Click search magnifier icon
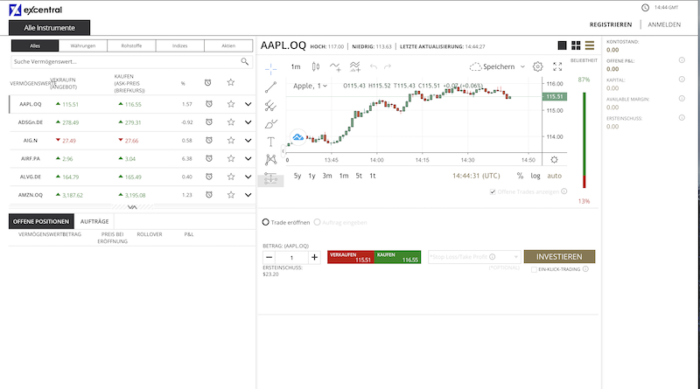700x389 pixels. tap(244, 61)
